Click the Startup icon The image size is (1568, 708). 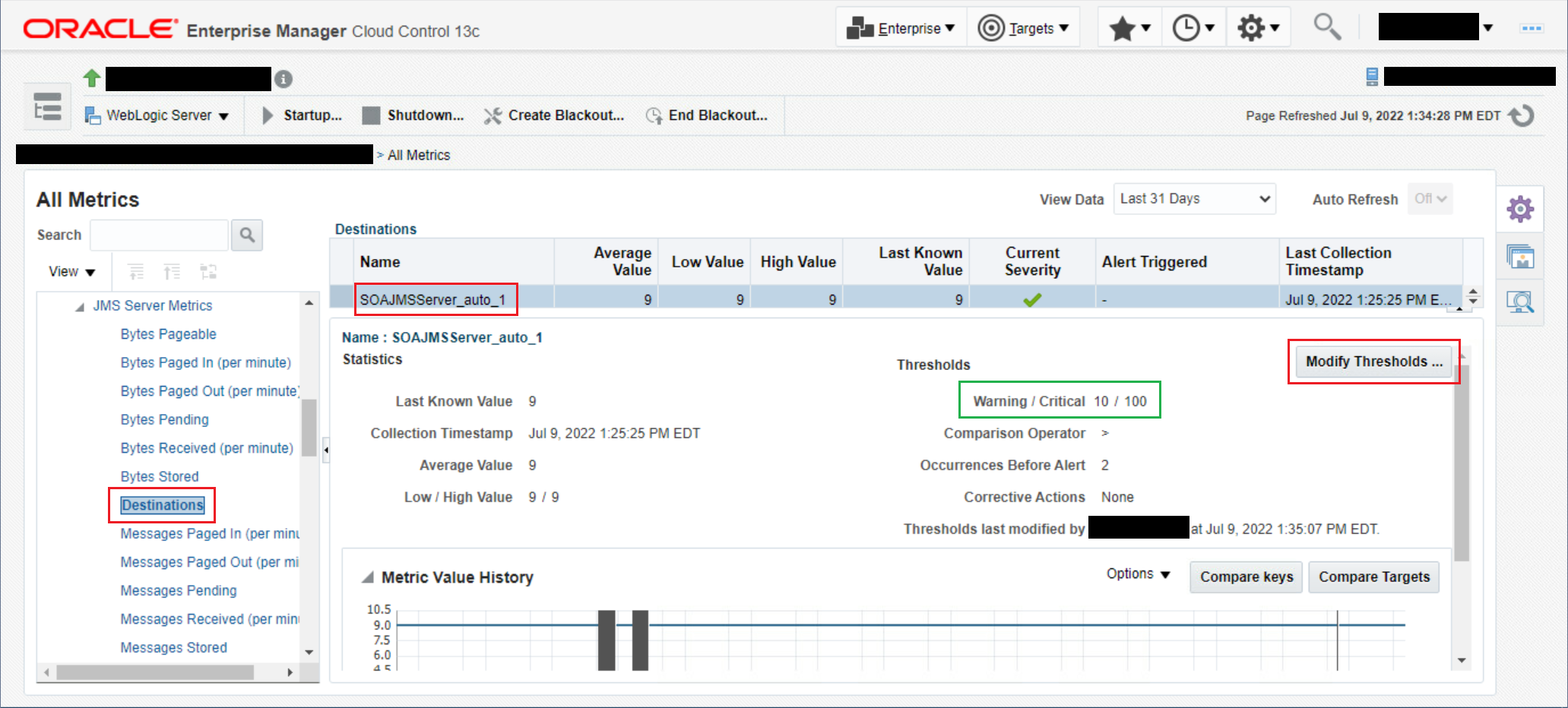pos(267,115)
